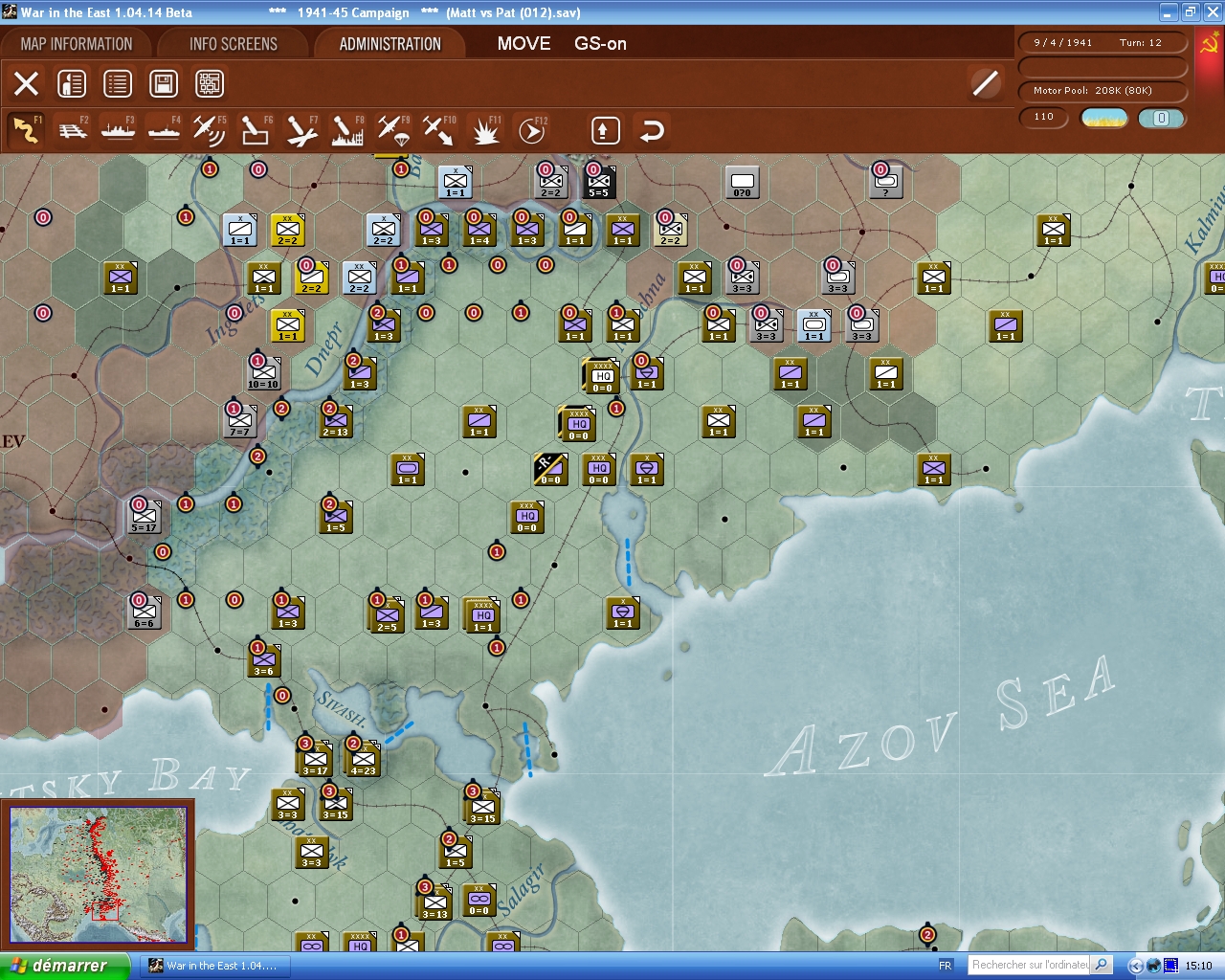The width and height of the screenshot is (1225, 980).
Task: Click the GS-on status label
Action: (x=600, y=44)
